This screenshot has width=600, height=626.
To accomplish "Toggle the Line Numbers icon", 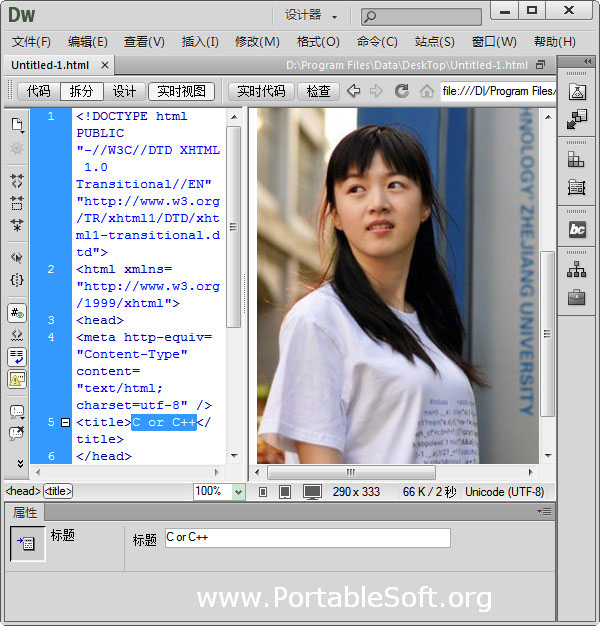I will (x=17, y=313).
